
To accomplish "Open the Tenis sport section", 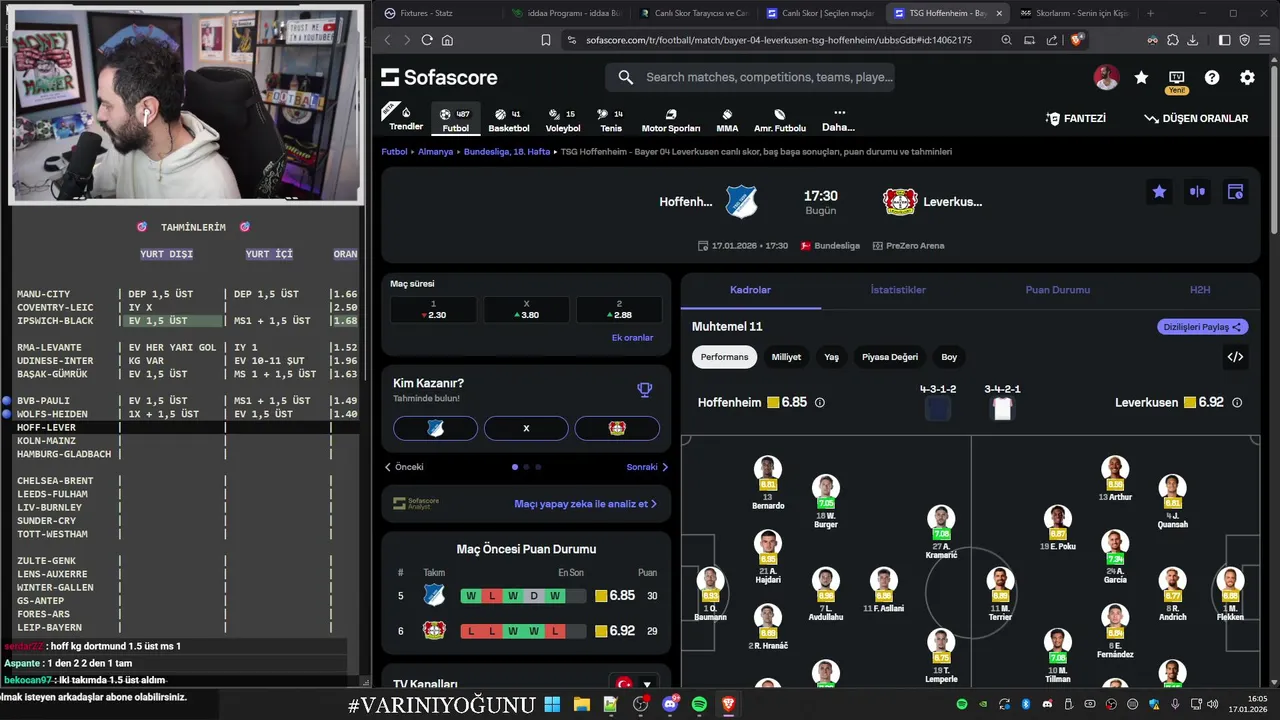I will (610, 120).
